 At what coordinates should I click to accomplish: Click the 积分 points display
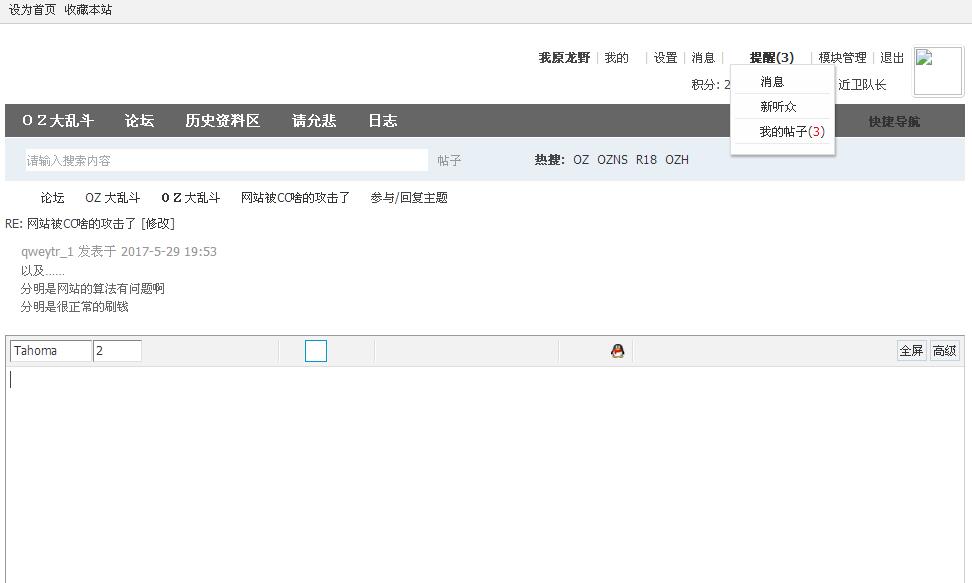tap(710, 85)
